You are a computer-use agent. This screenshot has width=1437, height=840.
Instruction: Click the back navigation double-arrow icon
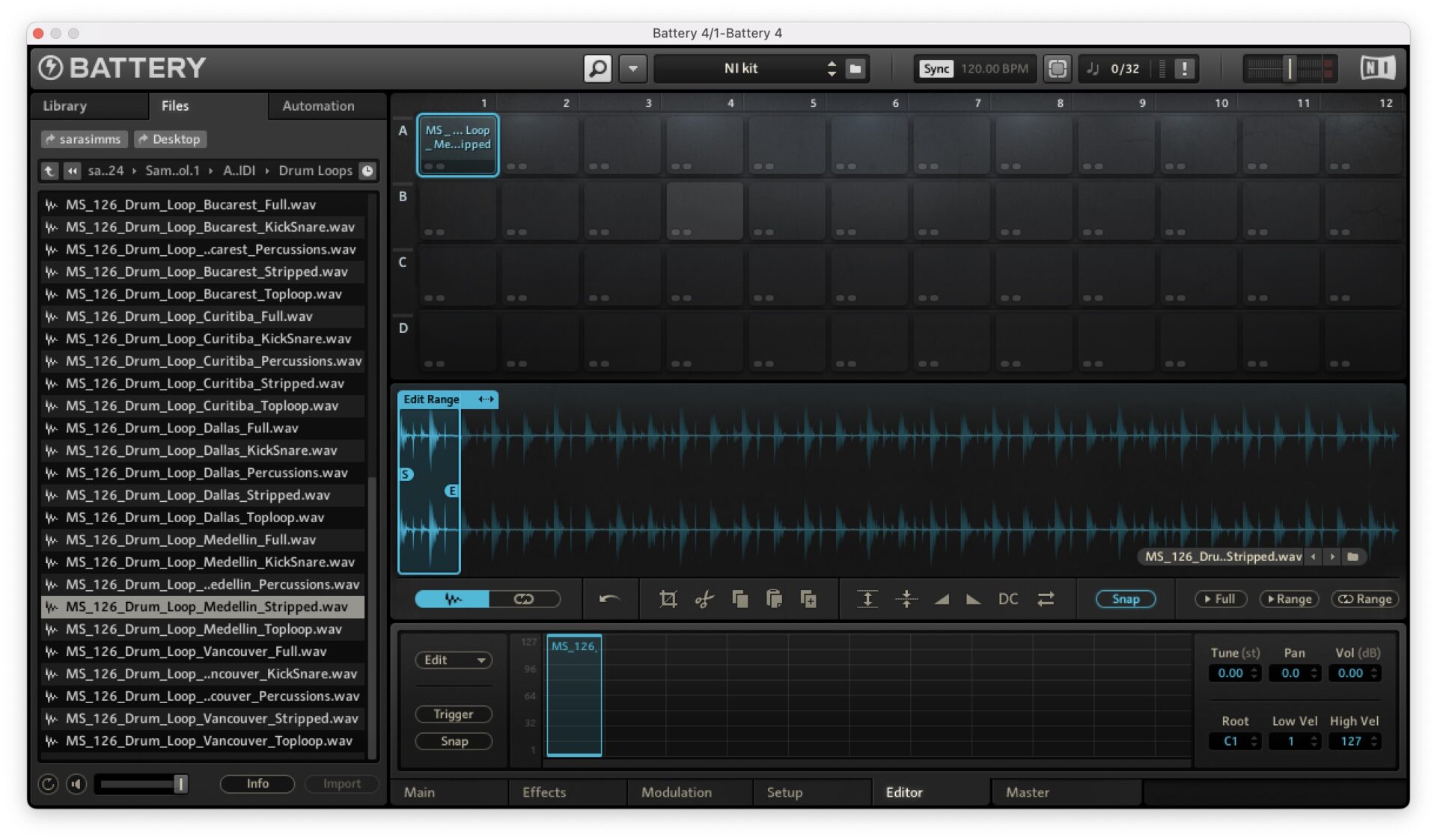pos(72,171)
